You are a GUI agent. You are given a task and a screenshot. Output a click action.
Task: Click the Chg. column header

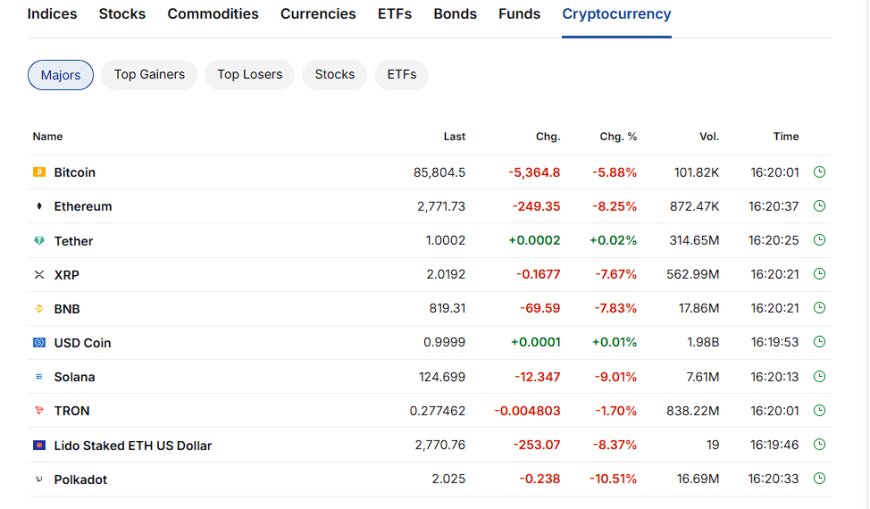[548, 137]
